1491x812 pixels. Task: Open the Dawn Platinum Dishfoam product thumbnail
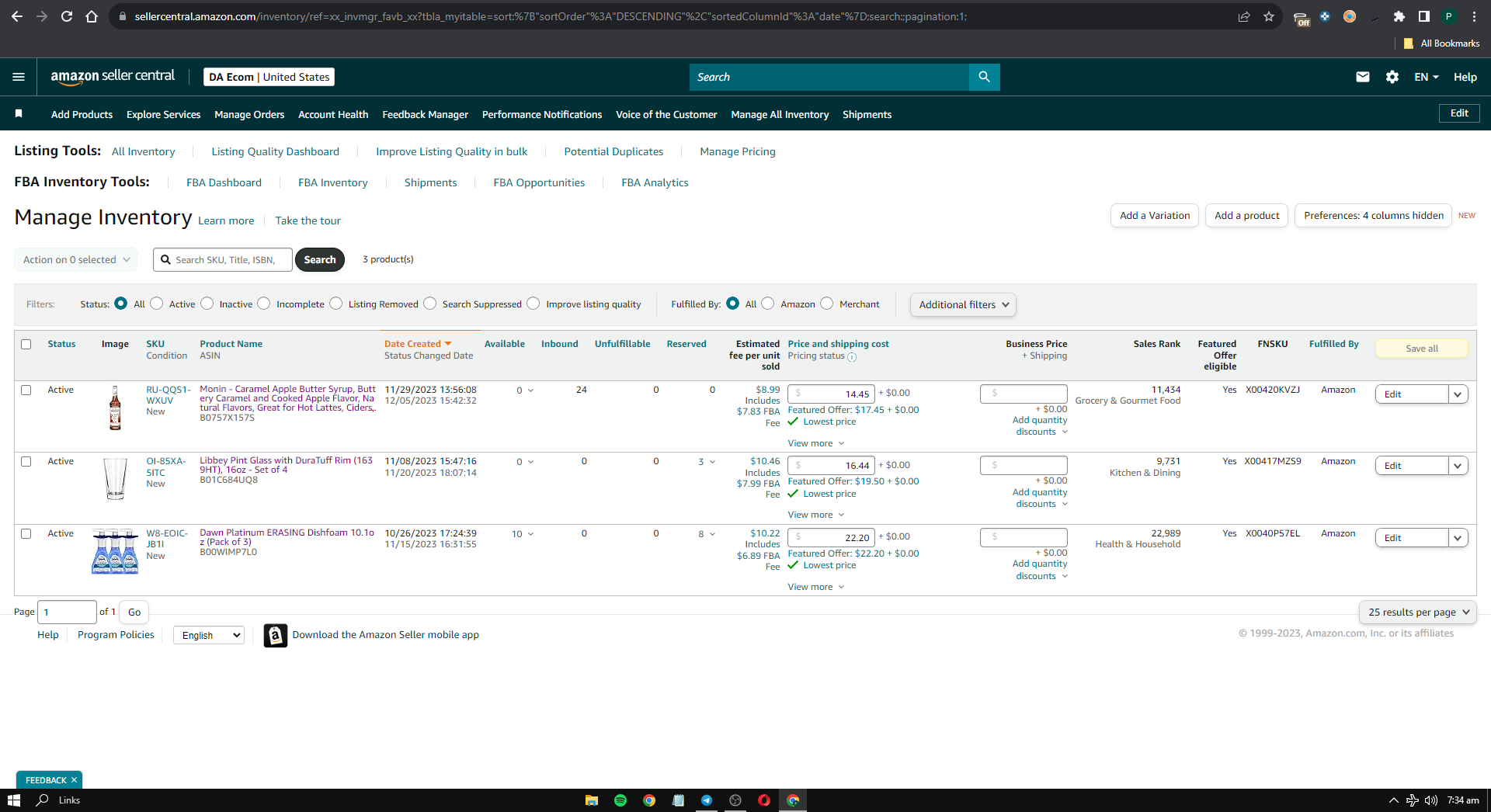pyautogui.click(x=115, y=551)
